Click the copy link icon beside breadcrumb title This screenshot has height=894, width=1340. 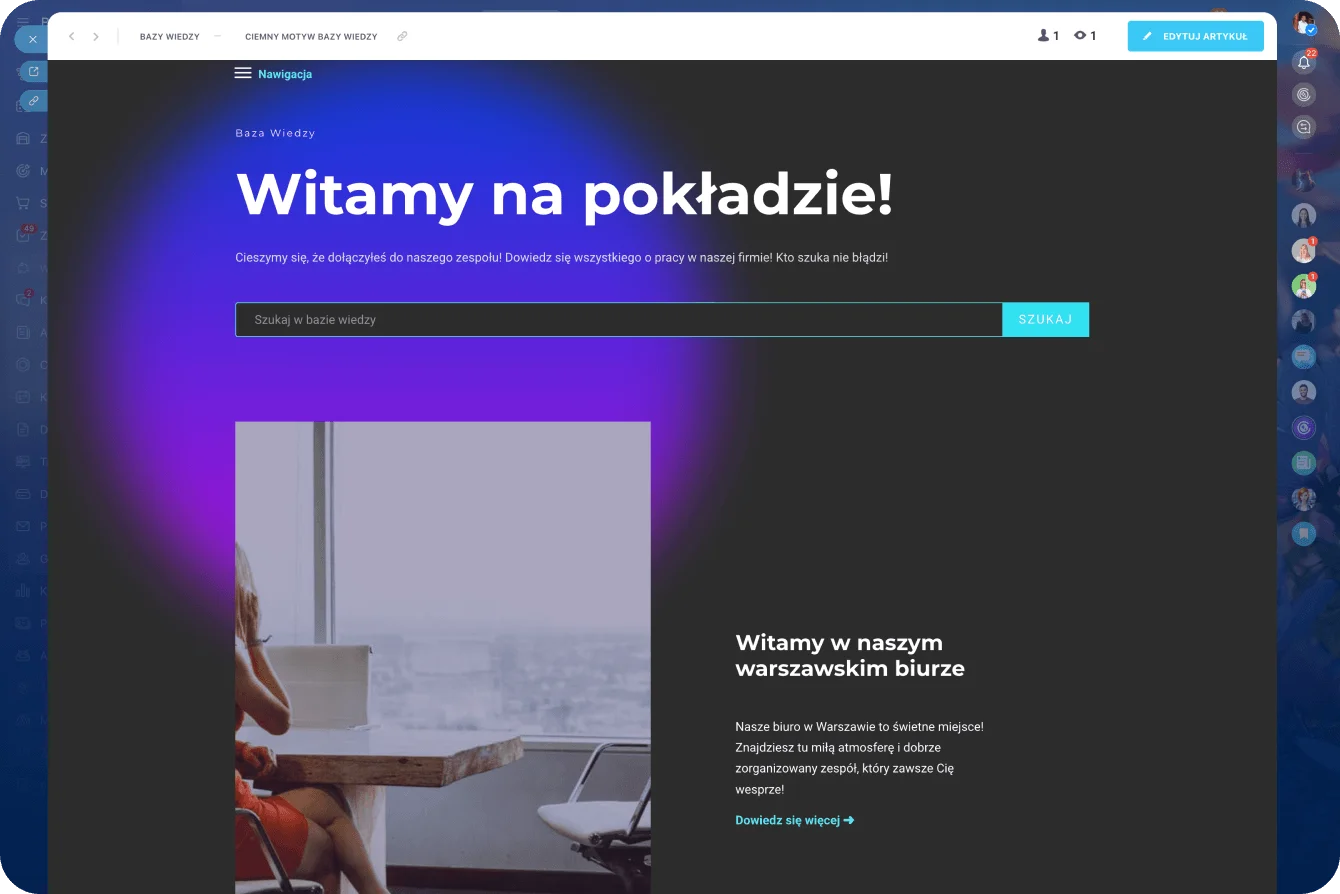click(x=402, y=36)
